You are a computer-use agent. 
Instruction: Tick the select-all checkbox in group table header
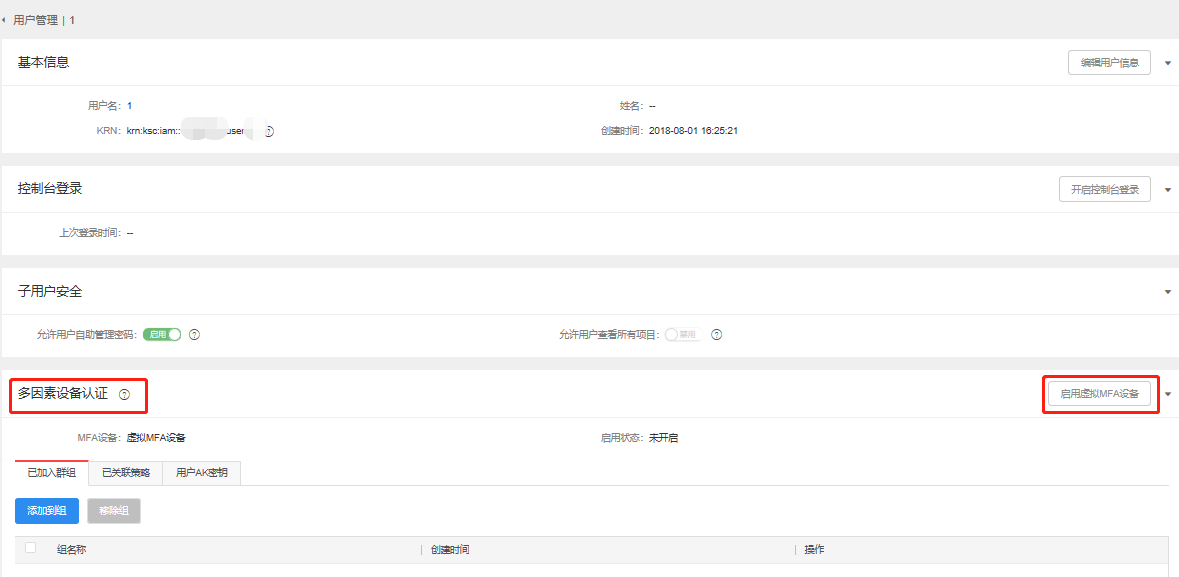click(x=31, y=548)
